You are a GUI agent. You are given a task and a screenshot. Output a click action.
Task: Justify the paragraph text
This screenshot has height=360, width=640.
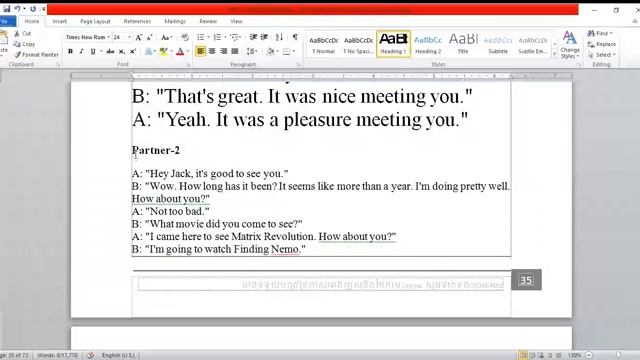pyautogui.click(x=235, y=51)
